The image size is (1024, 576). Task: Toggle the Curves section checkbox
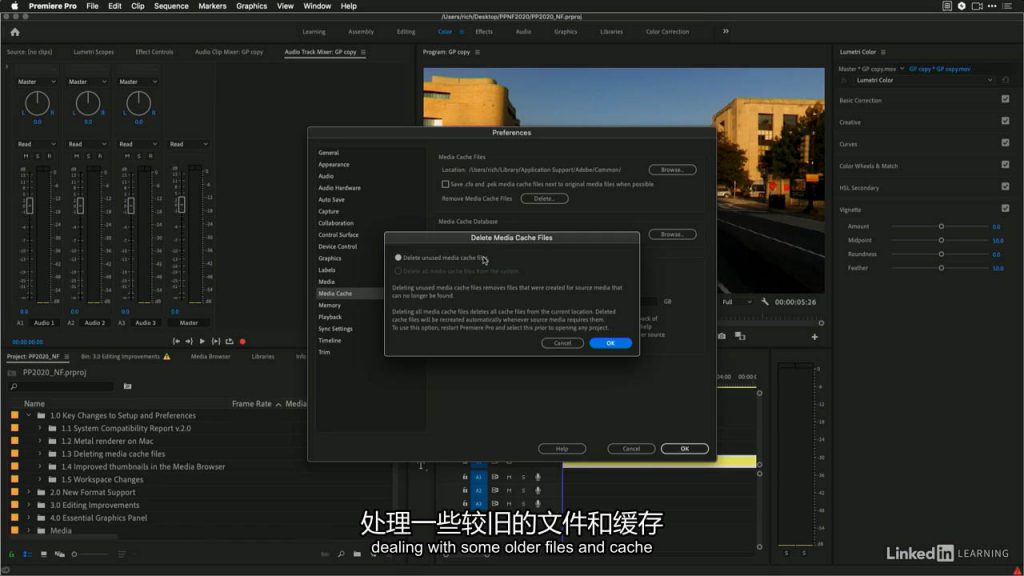pyautogui.click(x=1005, y=143)
